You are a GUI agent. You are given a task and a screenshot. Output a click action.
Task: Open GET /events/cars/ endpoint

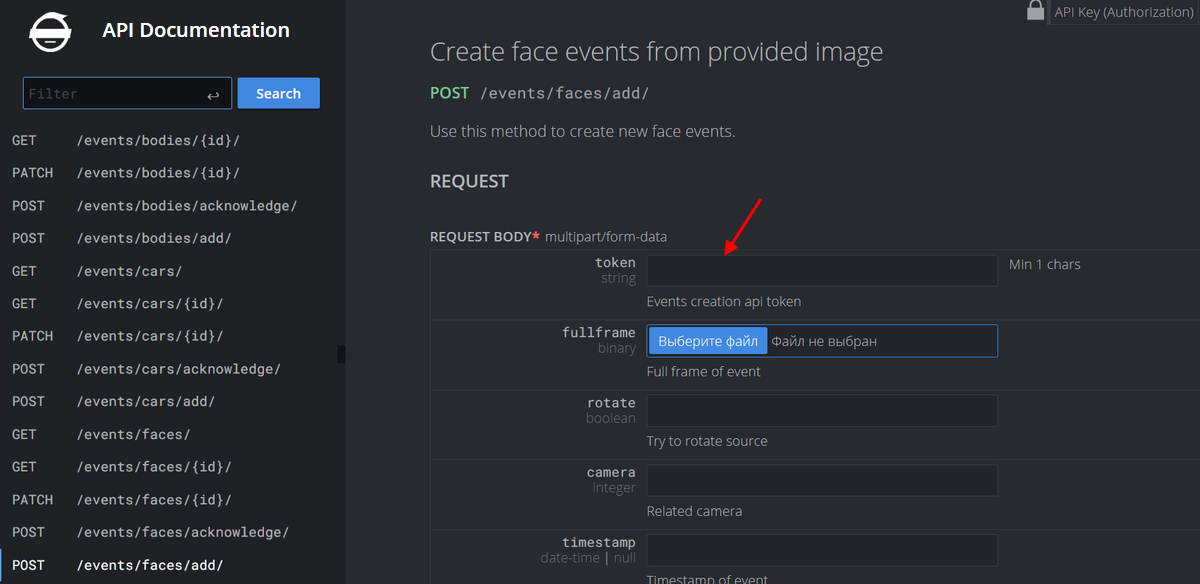[129, 271]
